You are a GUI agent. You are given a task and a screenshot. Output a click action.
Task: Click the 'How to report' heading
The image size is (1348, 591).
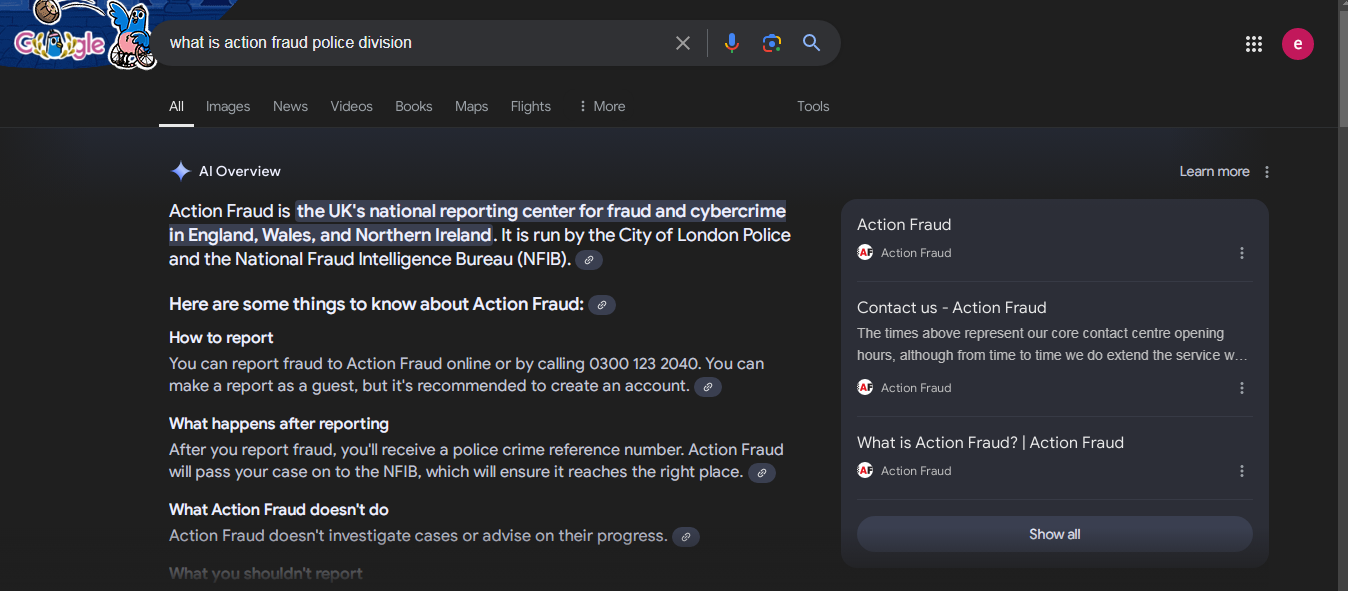[x=221, y=338]
